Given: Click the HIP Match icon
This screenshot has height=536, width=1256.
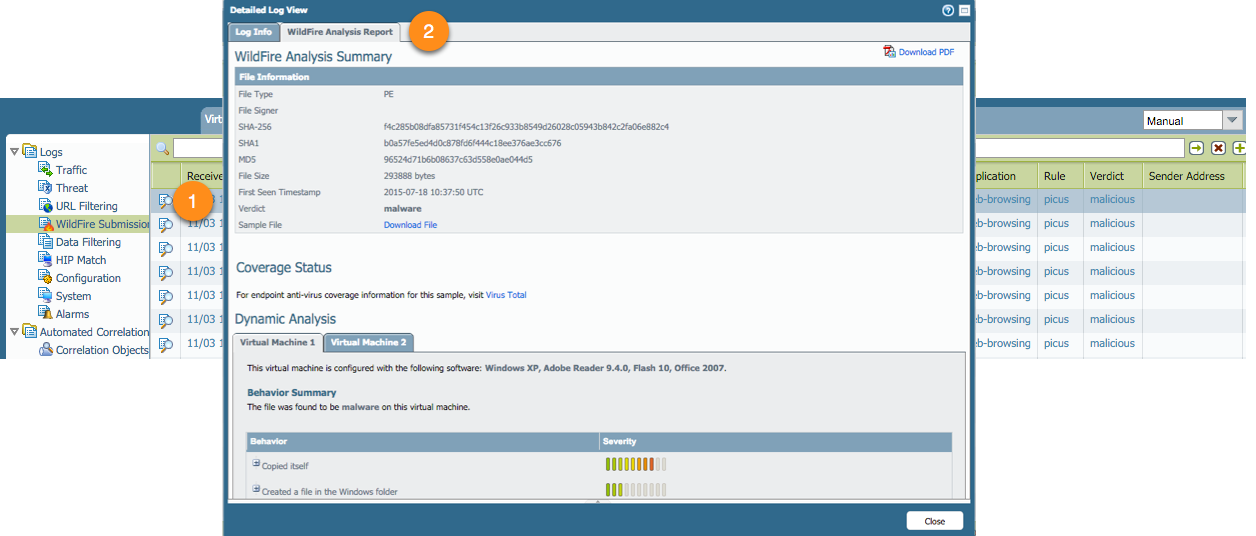Looking at the screenshot, I should click(x=45, y=260).
